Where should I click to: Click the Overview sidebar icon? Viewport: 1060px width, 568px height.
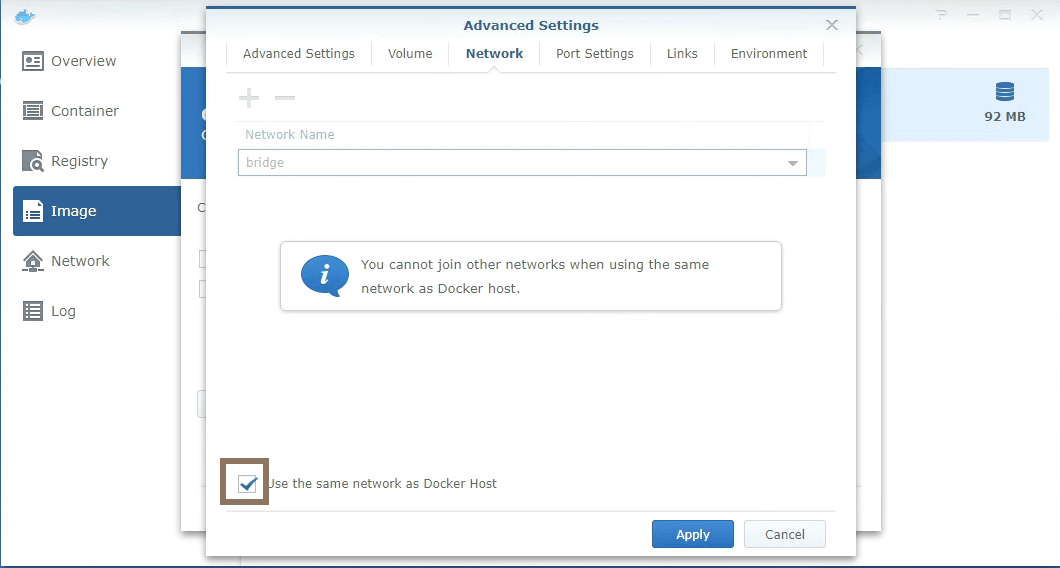[x=33, y=61]
